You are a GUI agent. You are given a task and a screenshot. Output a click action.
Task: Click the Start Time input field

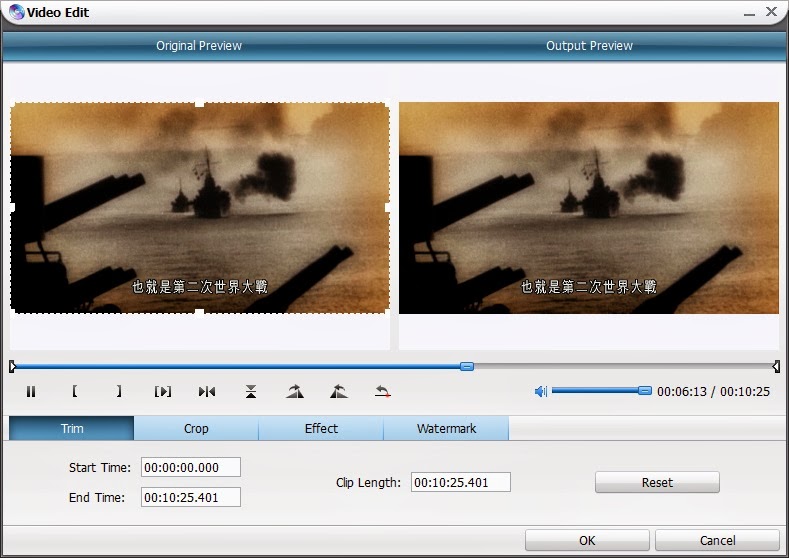point(191,467)
